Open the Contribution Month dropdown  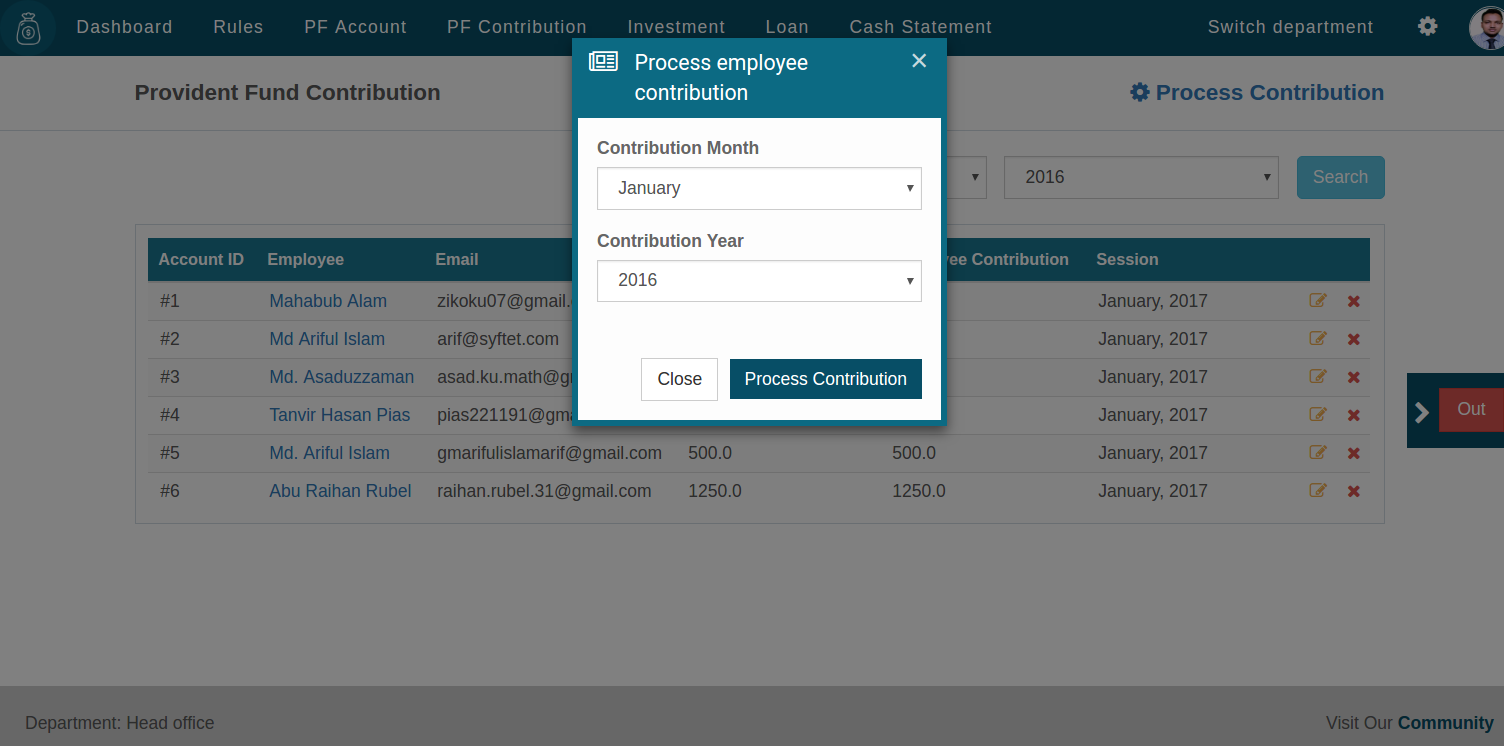(x=759, y=188)
